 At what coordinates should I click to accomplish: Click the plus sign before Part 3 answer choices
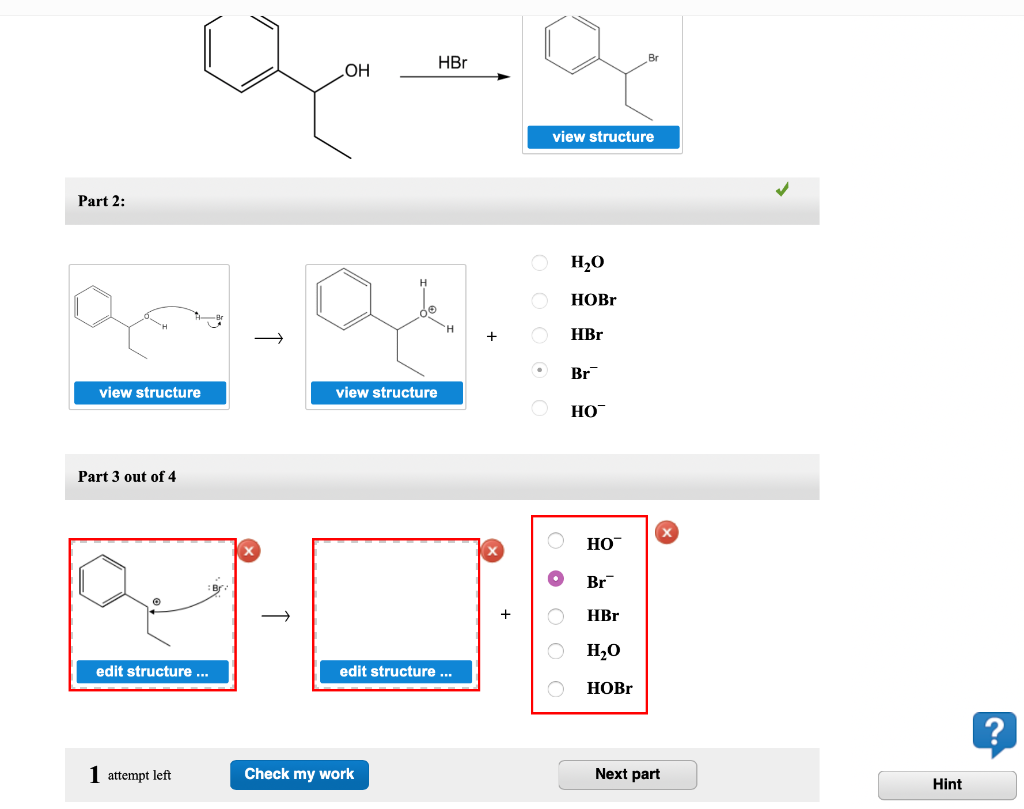click(505, 614)
